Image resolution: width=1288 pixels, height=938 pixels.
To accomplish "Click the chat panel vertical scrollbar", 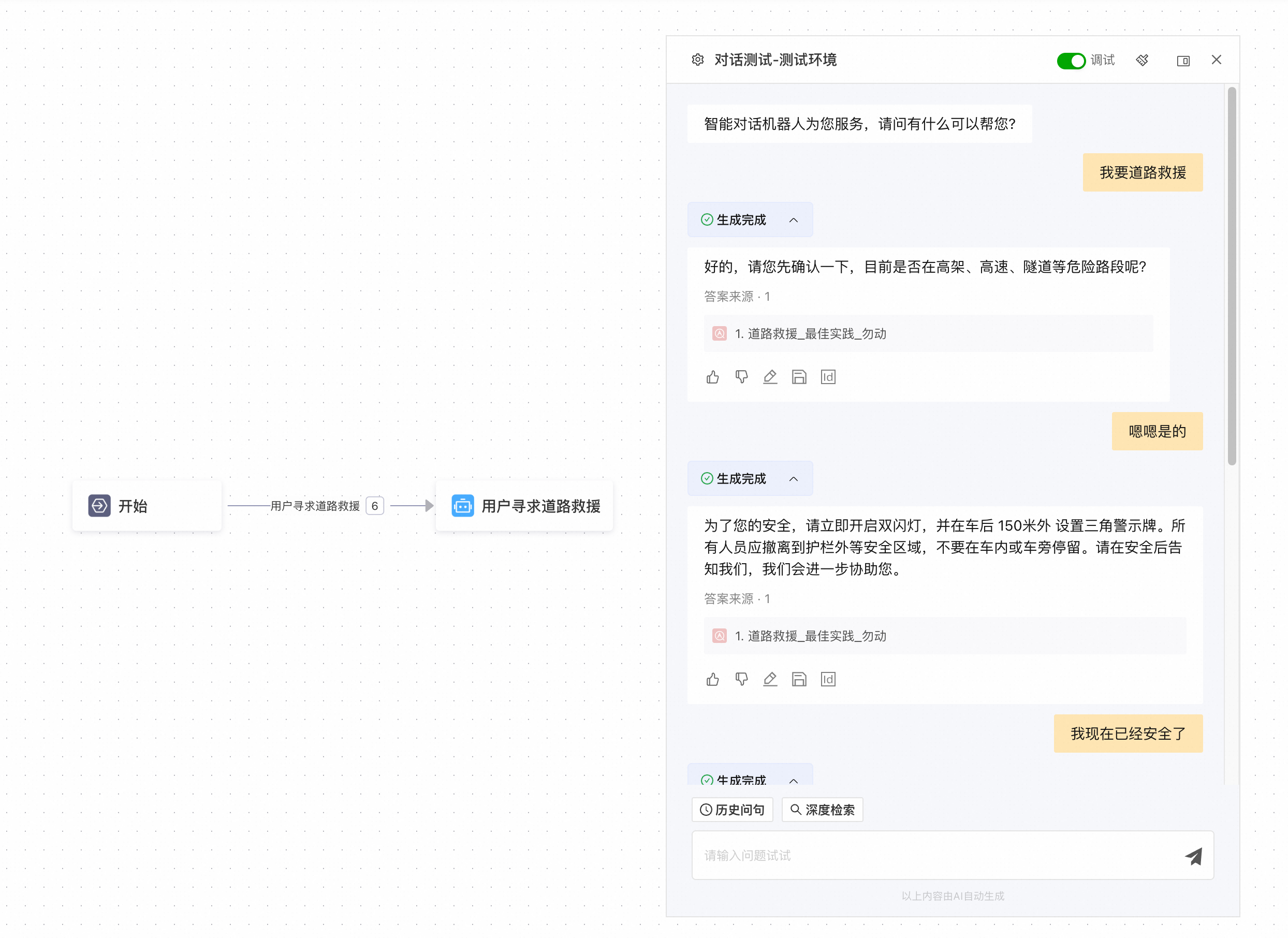I will click(x=1231, y=276).
